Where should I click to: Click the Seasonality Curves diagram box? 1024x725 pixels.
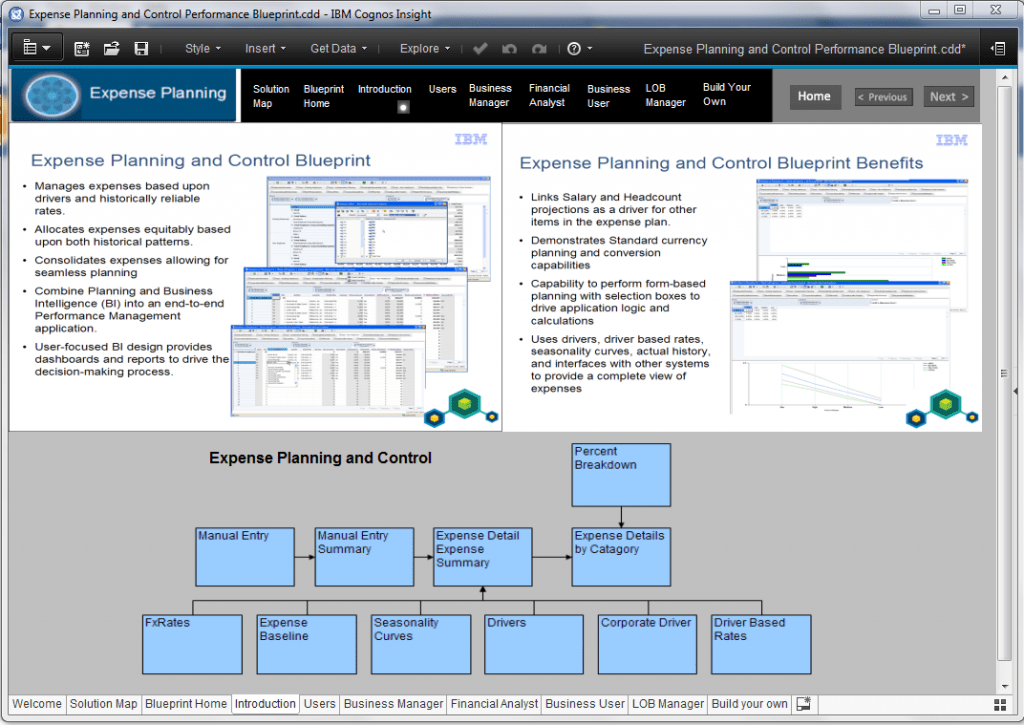pos(421,644)
